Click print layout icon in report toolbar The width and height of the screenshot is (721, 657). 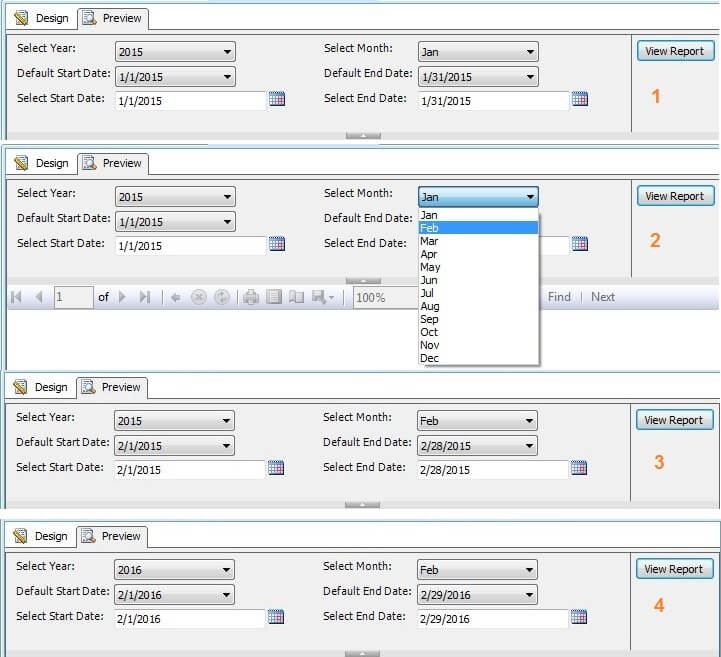[x=274, y=297]
